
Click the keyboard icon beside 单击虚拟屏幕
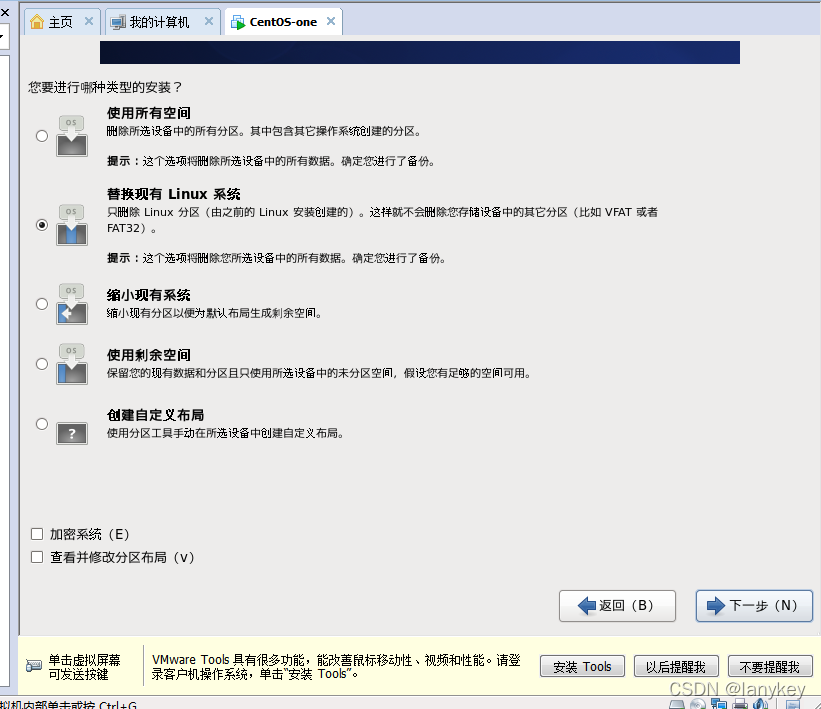tap(34, 666)
